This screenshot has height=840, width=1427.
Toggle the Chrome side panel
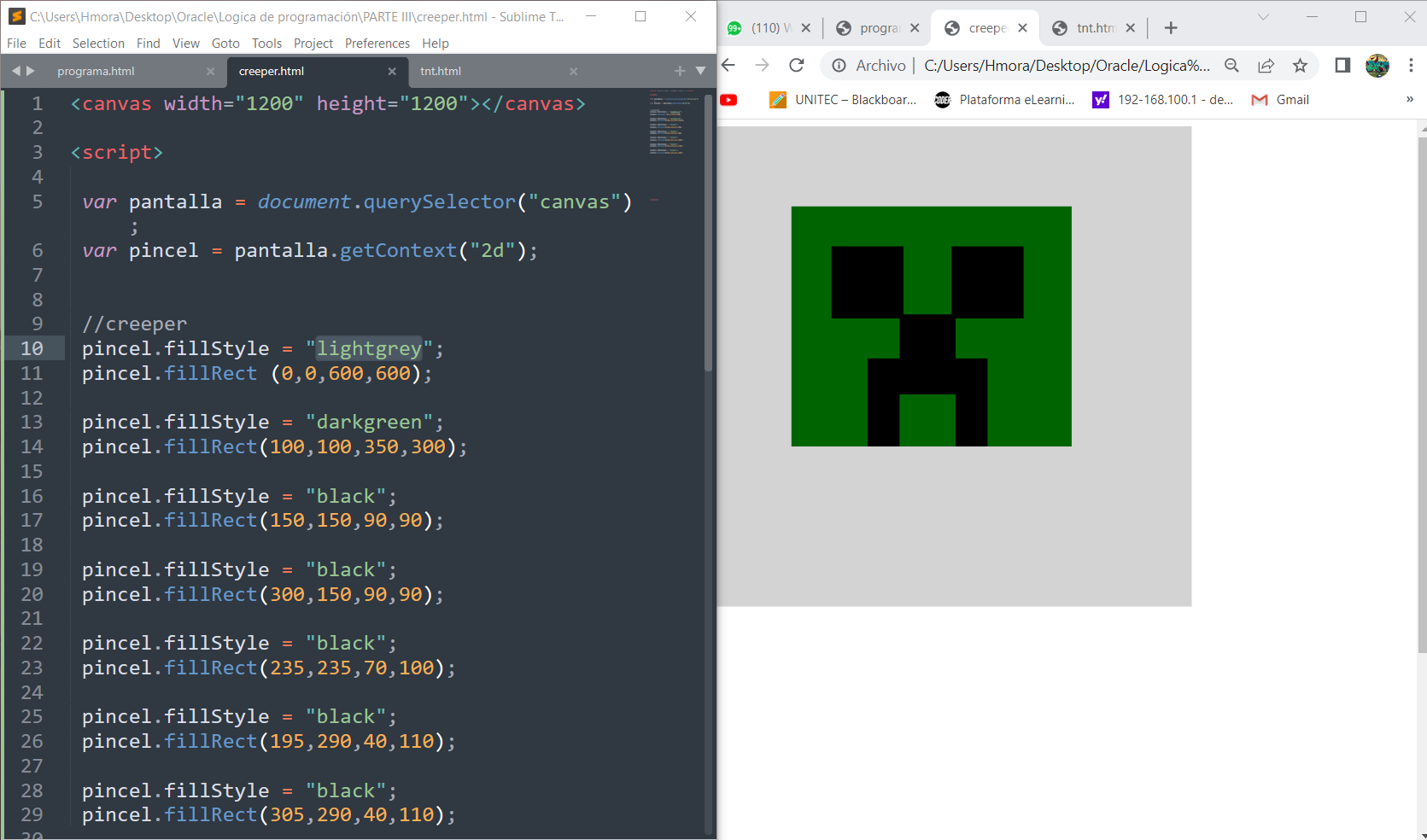(x=1342, y=66)
